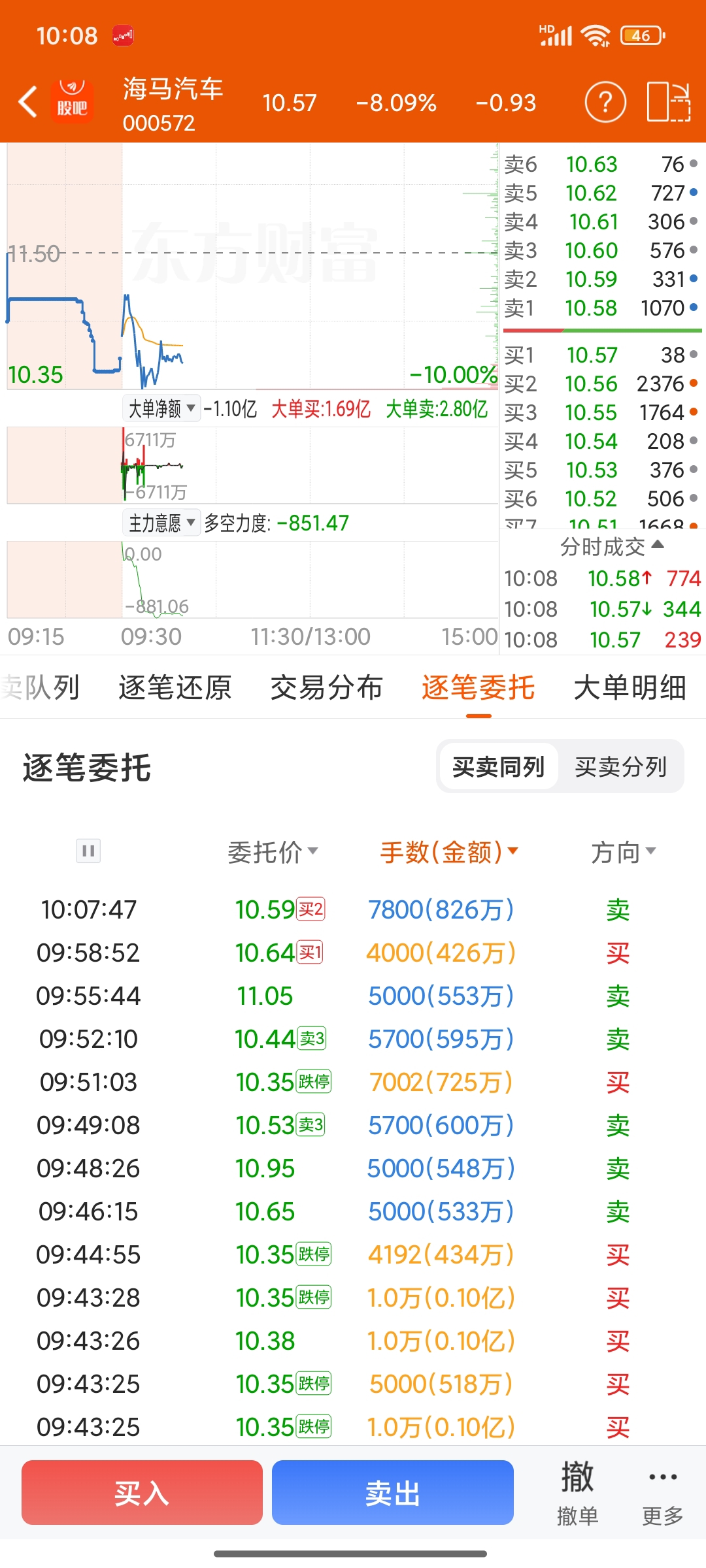Collapse the 分时成交 panel
The height and width of the screenshot is (1568, 706).
(612, 546)
